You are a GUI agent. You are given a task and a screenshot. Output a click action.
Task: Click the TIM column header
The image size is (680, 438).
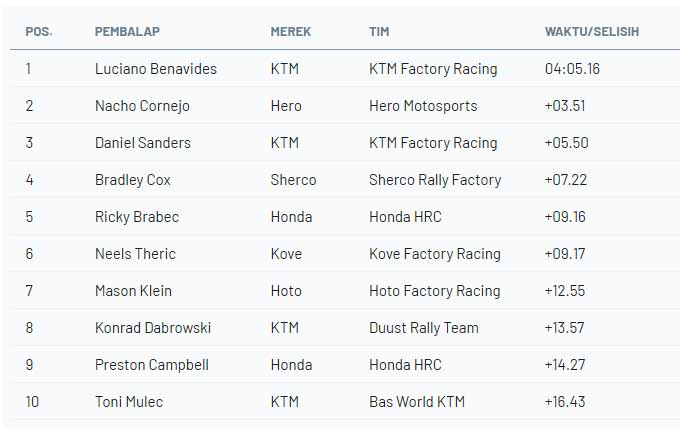pyautogui.click(x=379, y=31)
